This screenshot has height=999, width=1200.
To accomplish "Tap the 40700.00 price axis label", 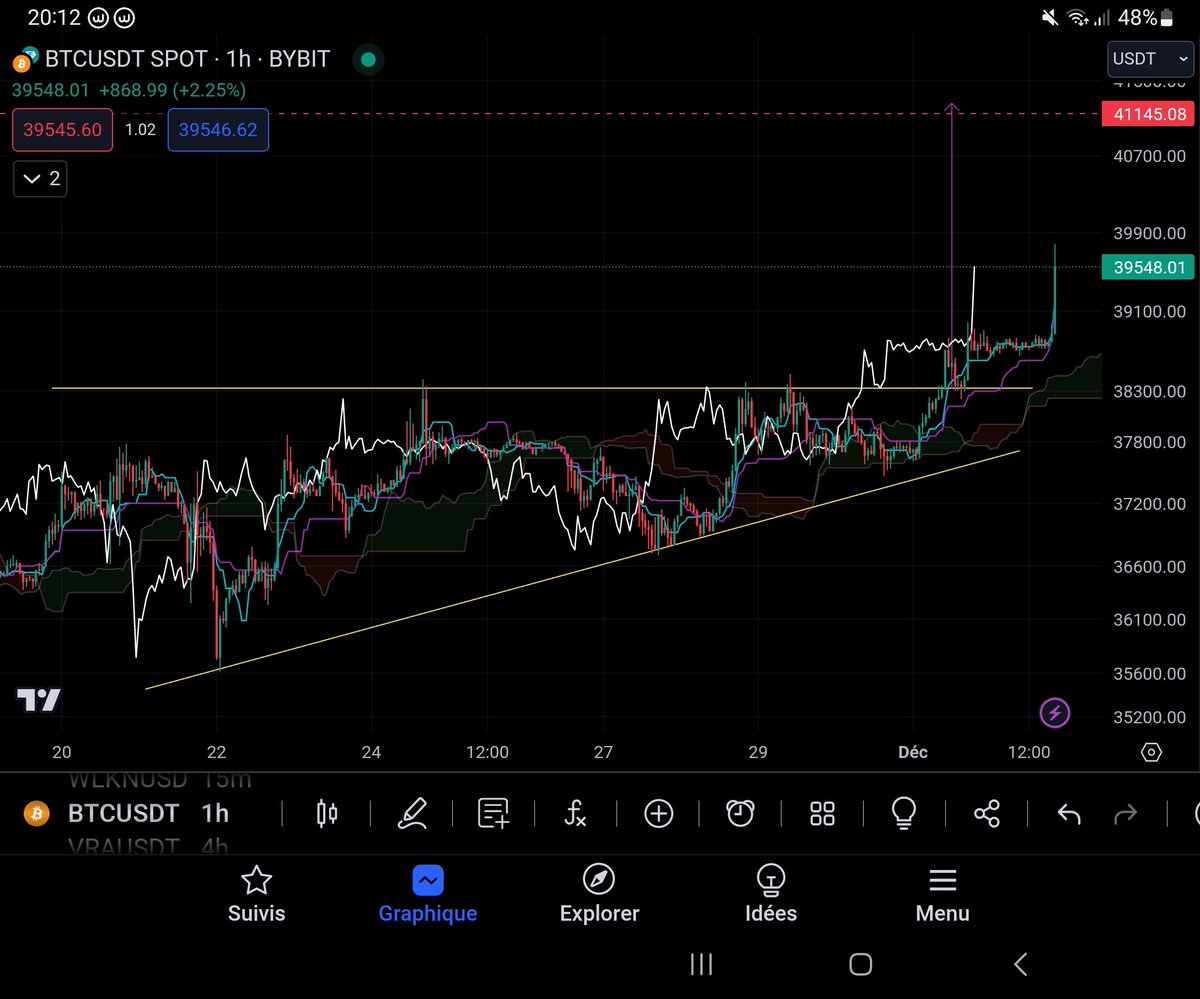I will pos(1148,156).
